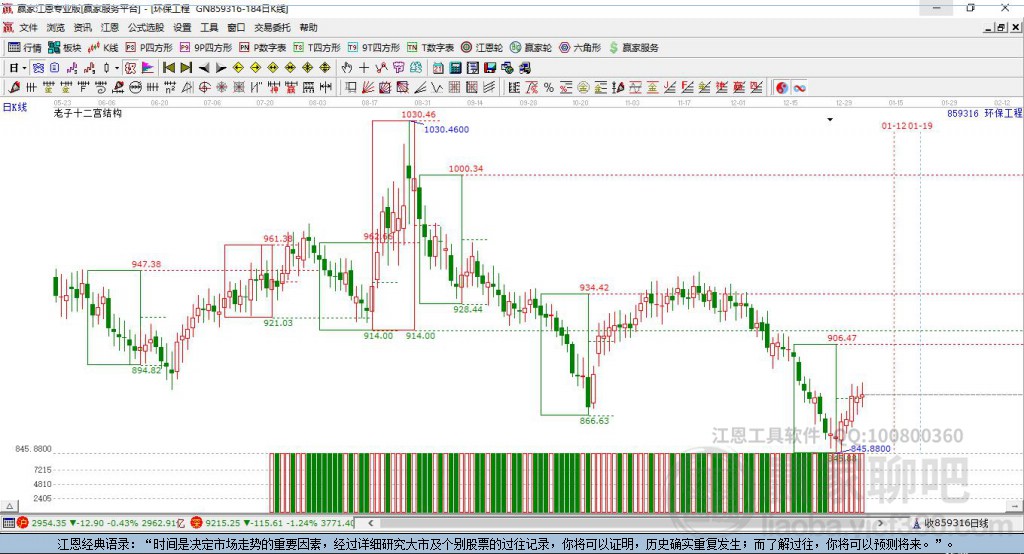This screenshot has height=554, width=1024.
Task: Open 赢家服务 service link
Action: [x=633, y=48]
